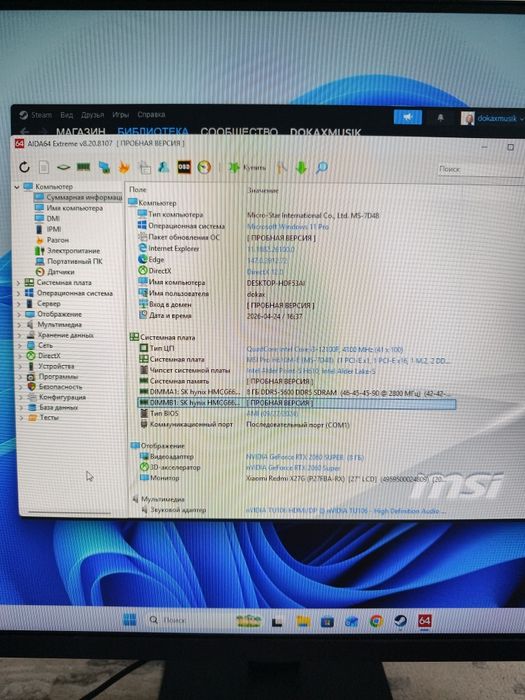Click the Купить buy button in toolbar

[x=247, y=168]
